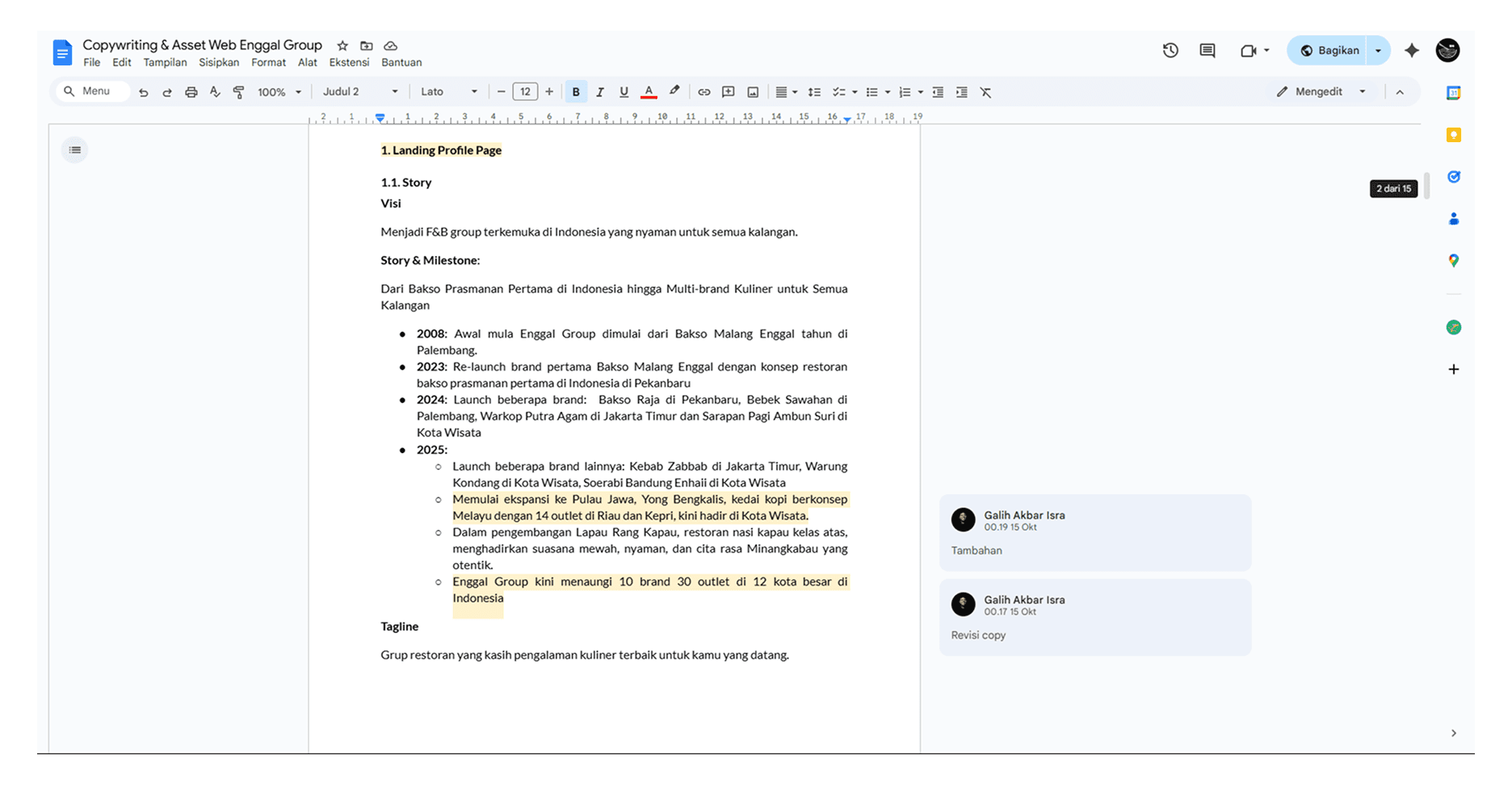Open the highlight color picker
The height and width of the screenshot is (785, 1512).
pos(674,91)
